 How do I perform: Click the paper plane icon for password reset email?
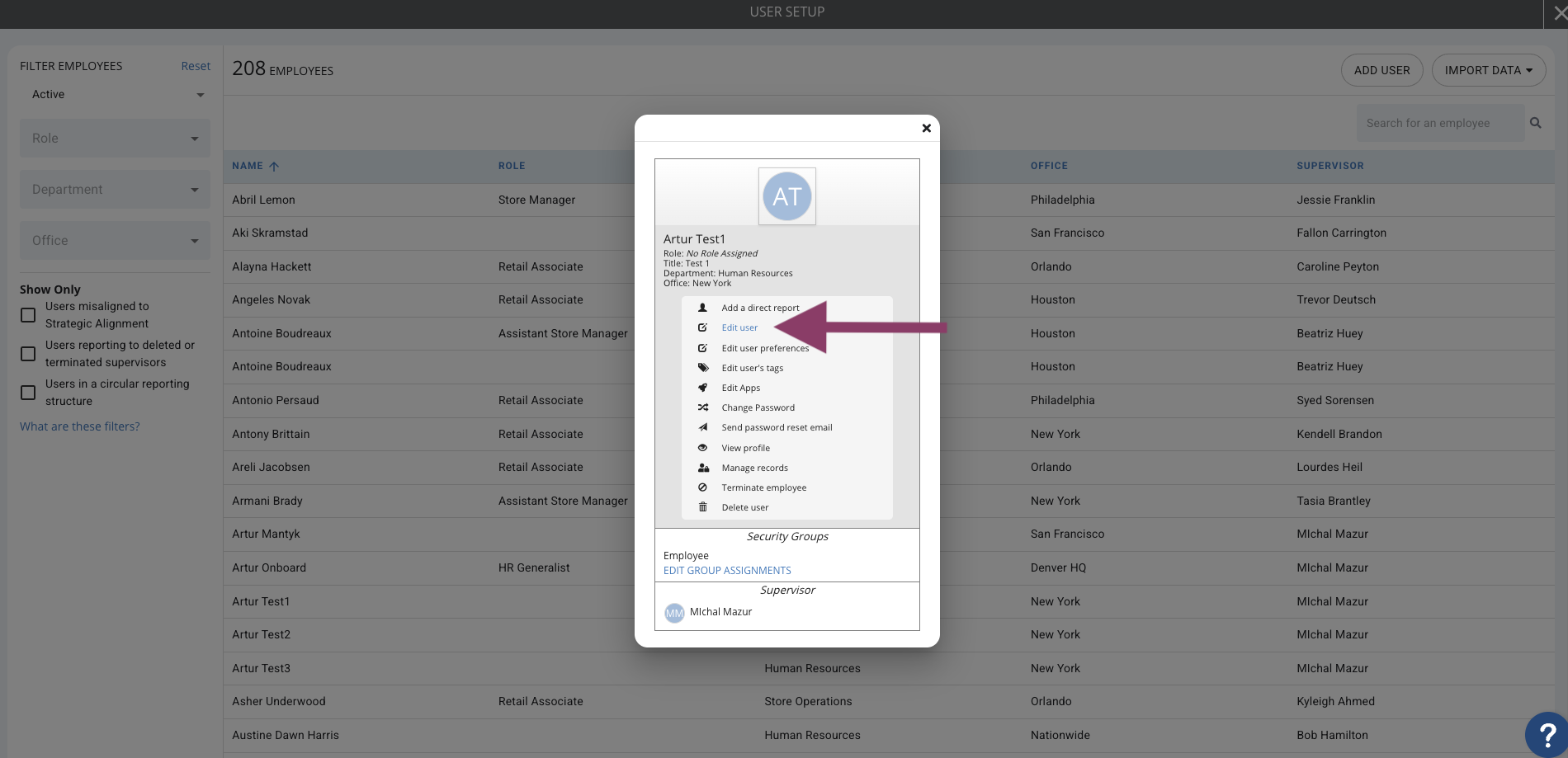pyautogui.click(x=703, y=427)
